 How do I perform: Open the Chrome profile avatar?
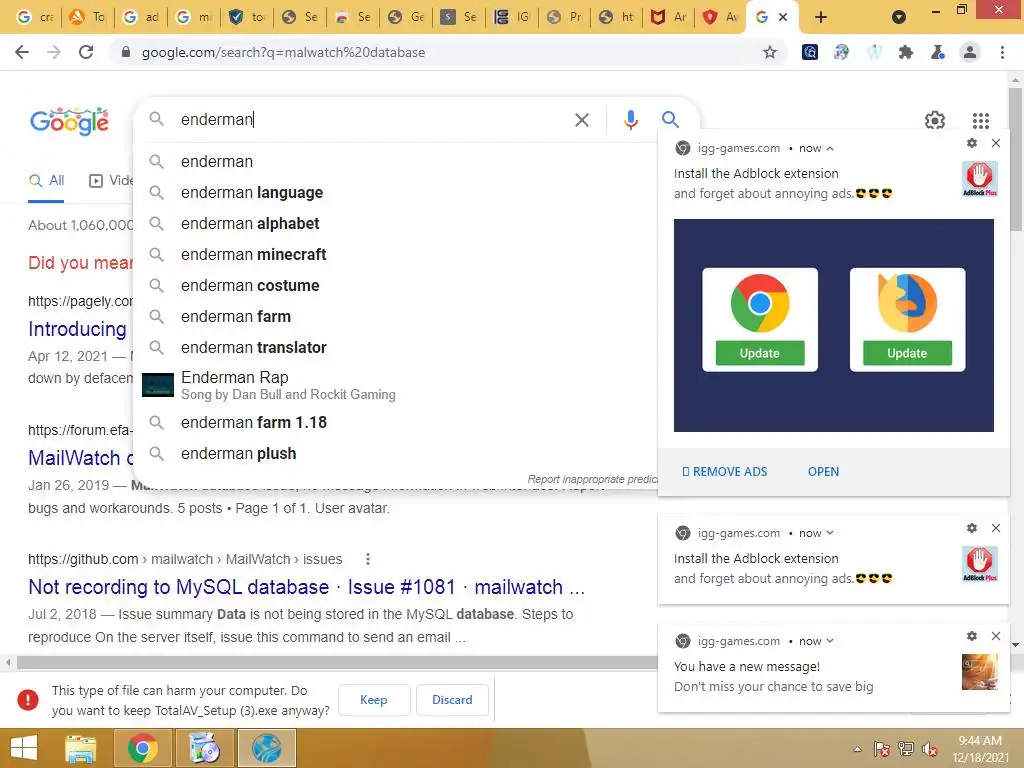pyautogui.click(x=970, y=52)
